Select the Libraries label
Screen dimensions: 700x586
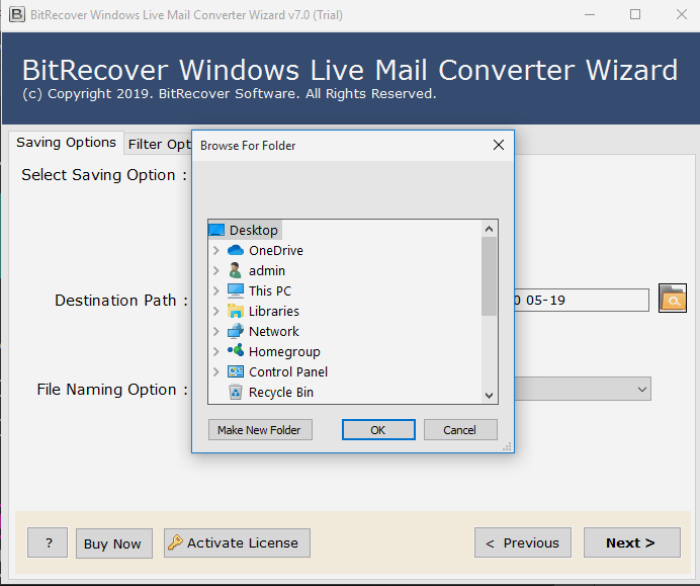point(274,311)
